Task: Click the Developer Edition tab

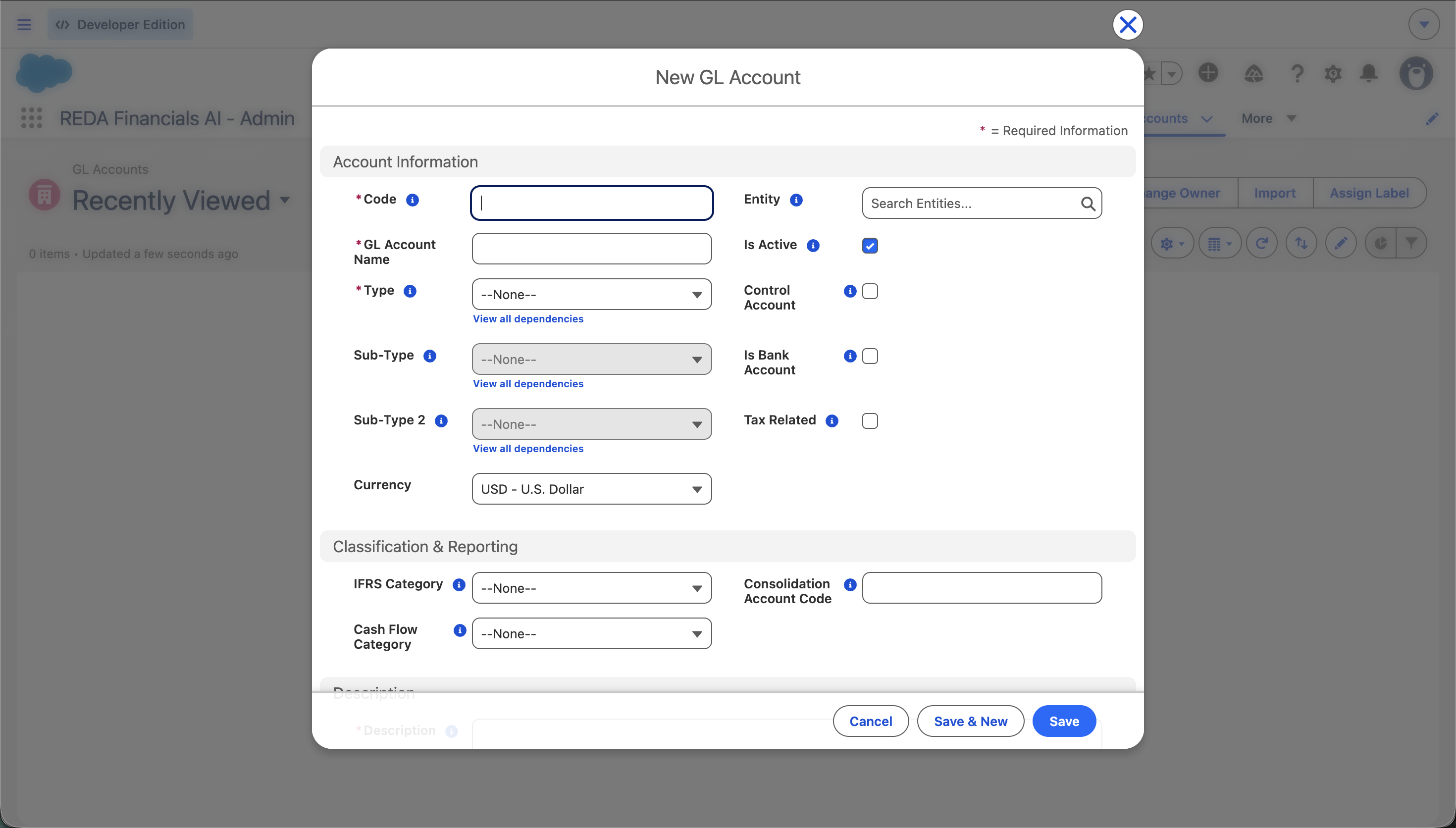Action: pyautogui.click(x=120, y=24)
